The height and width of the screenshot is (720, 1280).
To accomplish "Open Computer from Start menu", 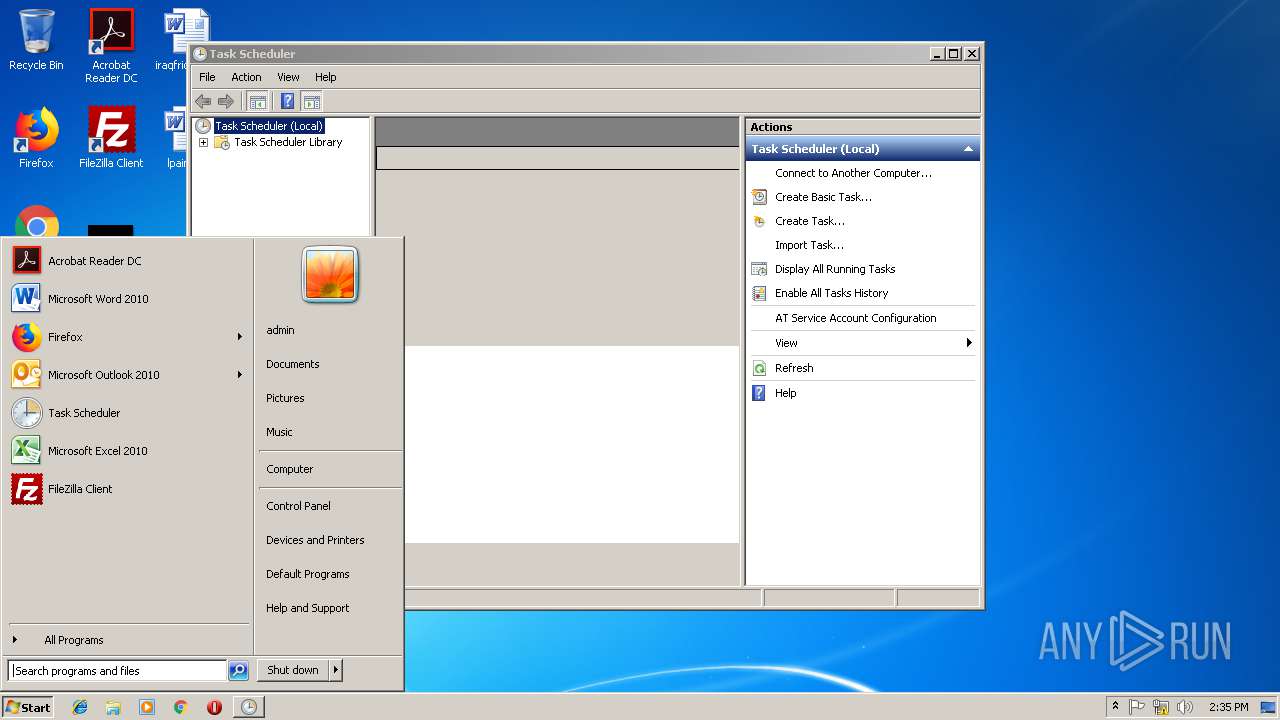I will pyautogui.click(x=290, y=469).
